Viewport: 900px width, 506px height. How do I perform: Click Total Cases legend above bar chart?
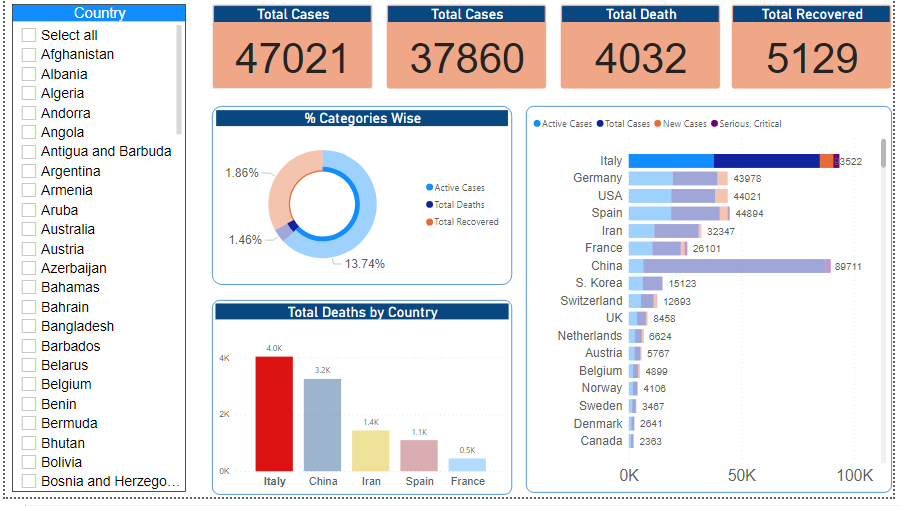point(623,124)
